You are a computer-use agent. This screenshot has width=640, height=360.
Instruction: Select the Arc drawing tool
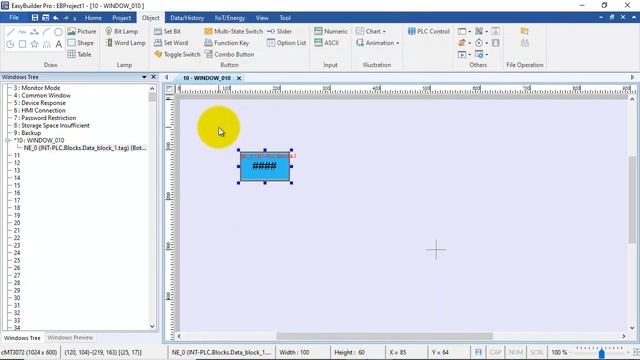click(46, 31)
